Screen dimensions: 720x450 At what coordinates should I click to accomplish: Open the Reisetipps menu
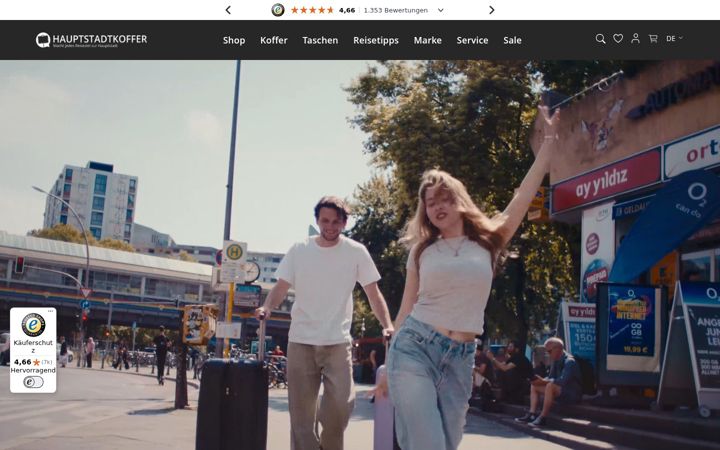click(376, 40)
